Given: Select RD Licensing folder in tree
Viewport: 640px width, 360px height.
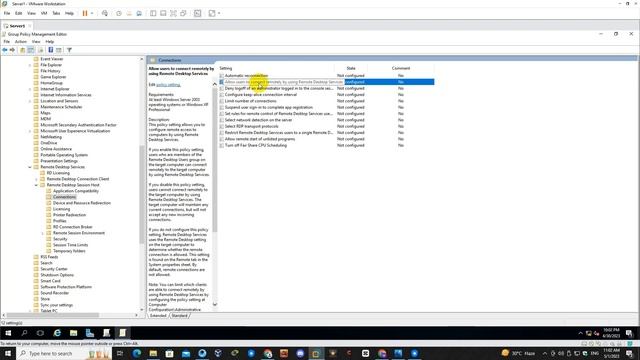Looking at the screenshot, I should point(58,173).
